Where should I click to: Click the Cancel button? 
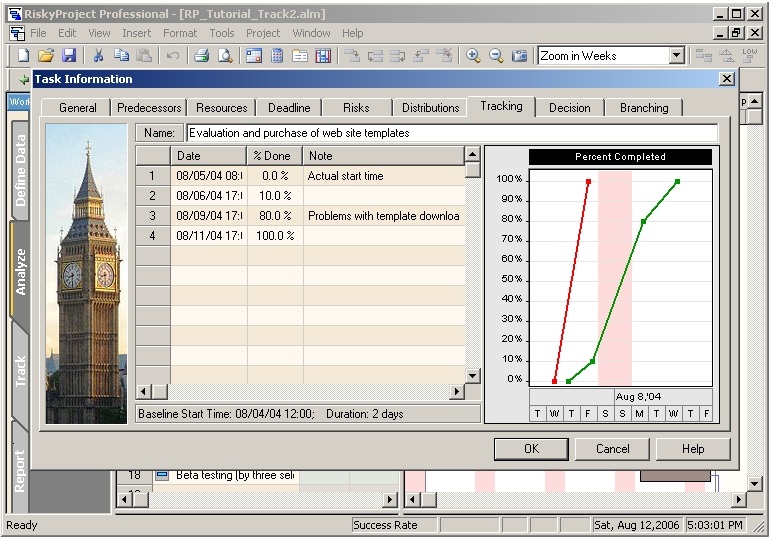612,449
